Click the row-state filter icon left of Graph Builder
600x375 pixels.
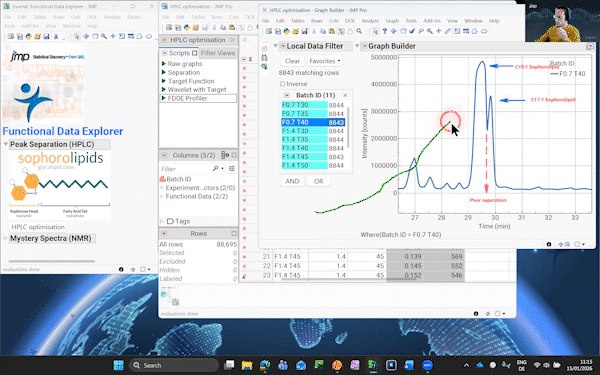[264, 67]
